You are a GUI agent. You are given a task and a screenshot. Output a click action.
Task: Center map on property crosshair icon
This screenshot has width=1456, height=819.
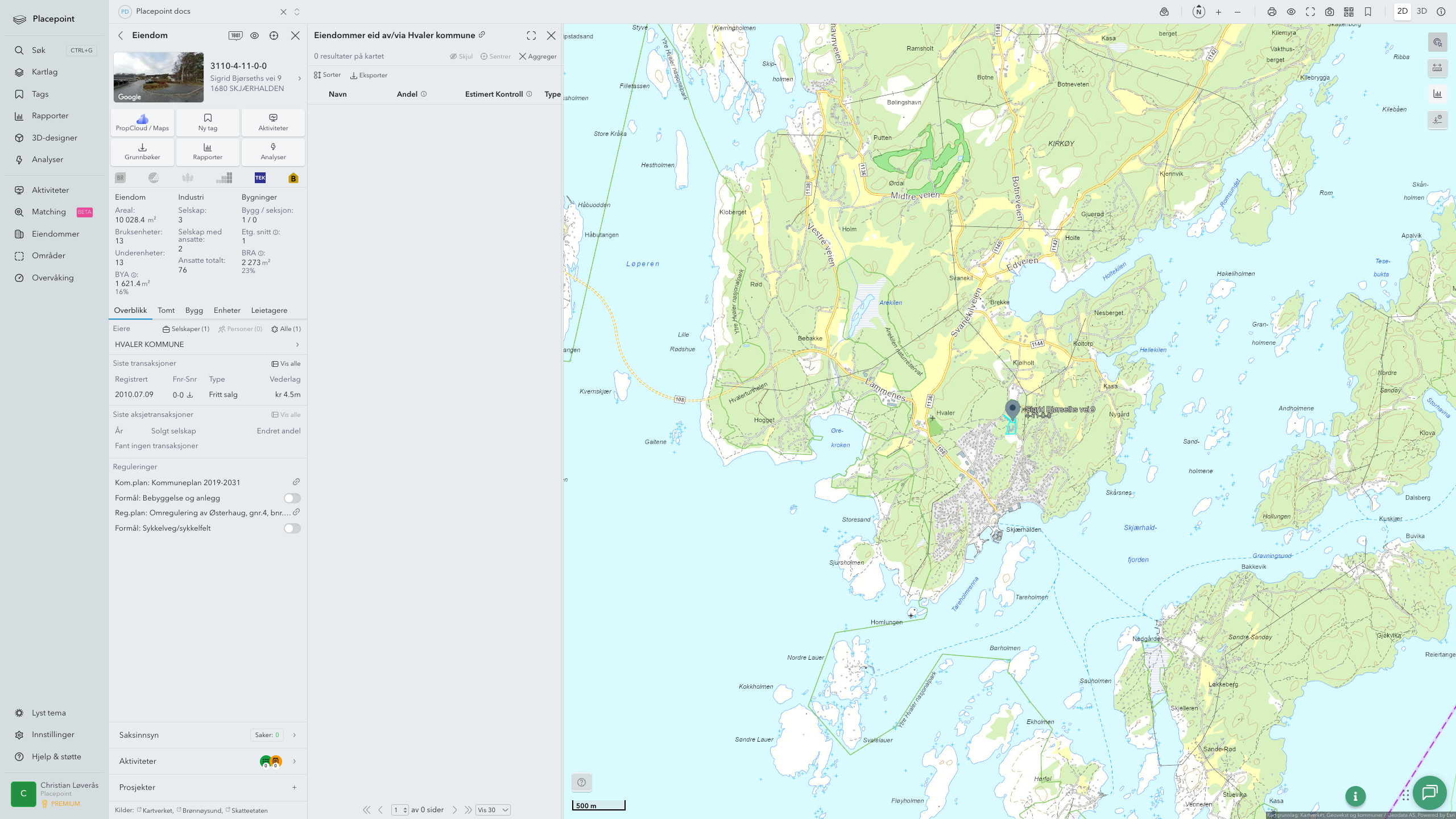(274, 35)
